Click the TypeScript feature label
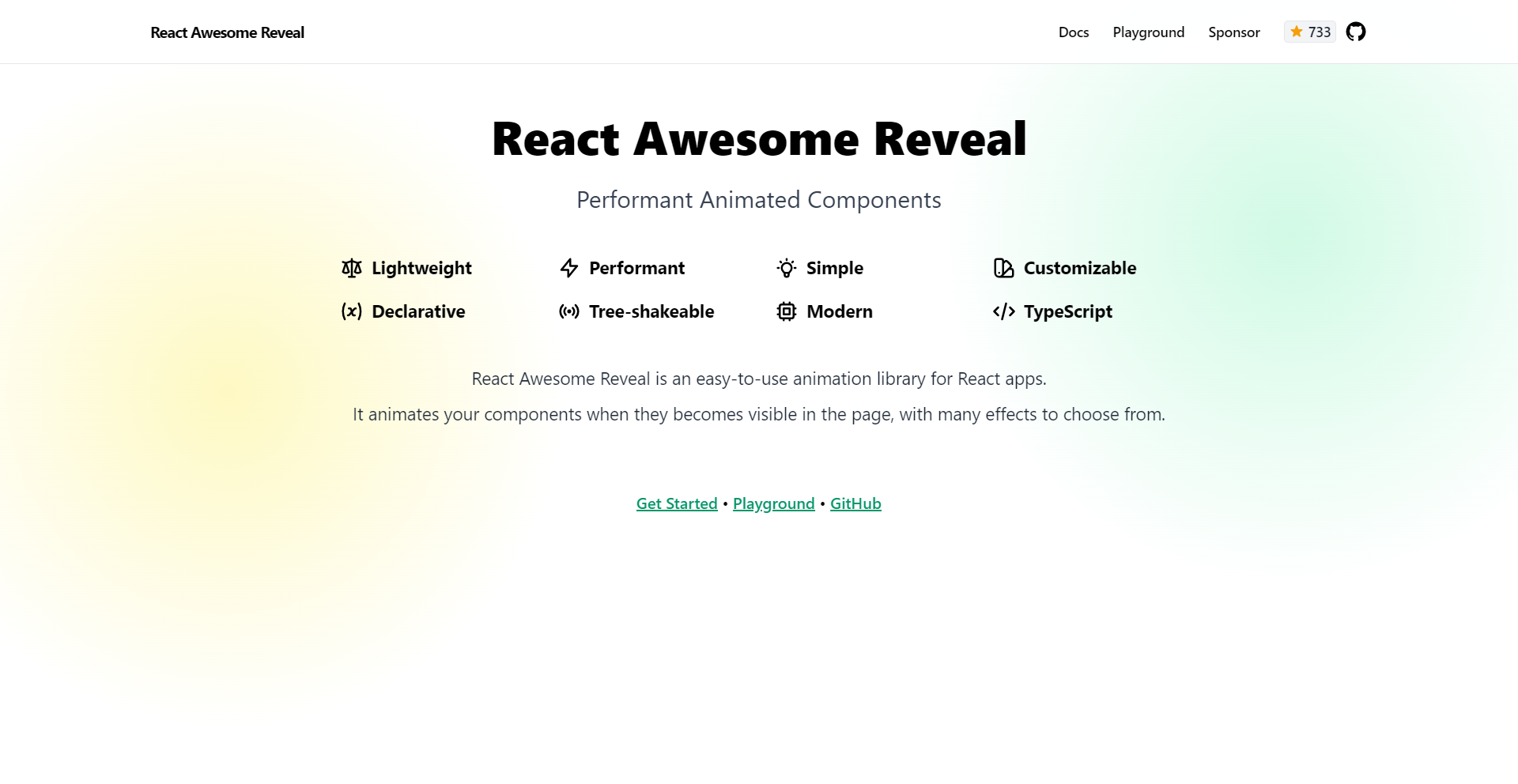 (x=1068, y=311)
